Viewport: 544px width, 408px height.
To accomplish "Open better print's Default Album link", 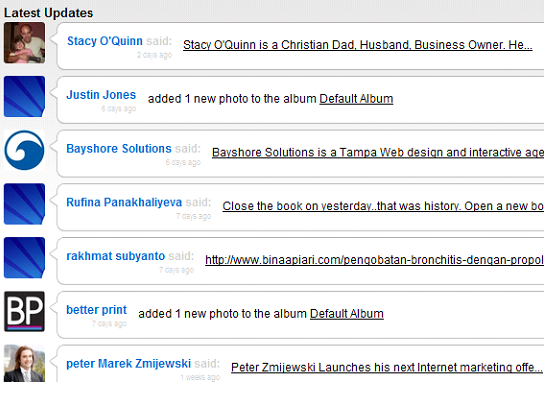I will [x=347, y=314].
